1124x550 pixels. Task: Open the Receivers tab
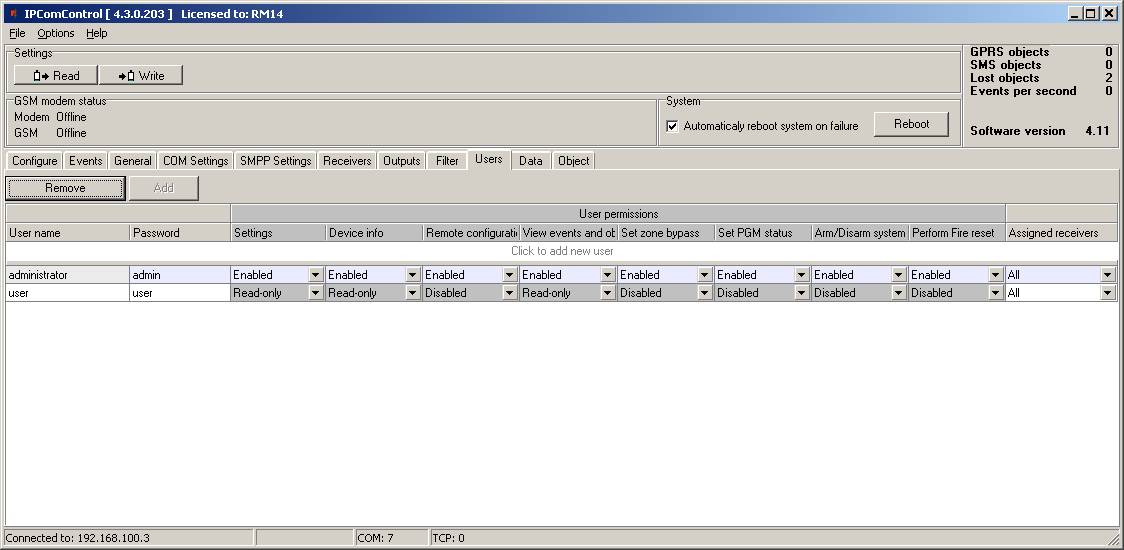pos(347,161)
